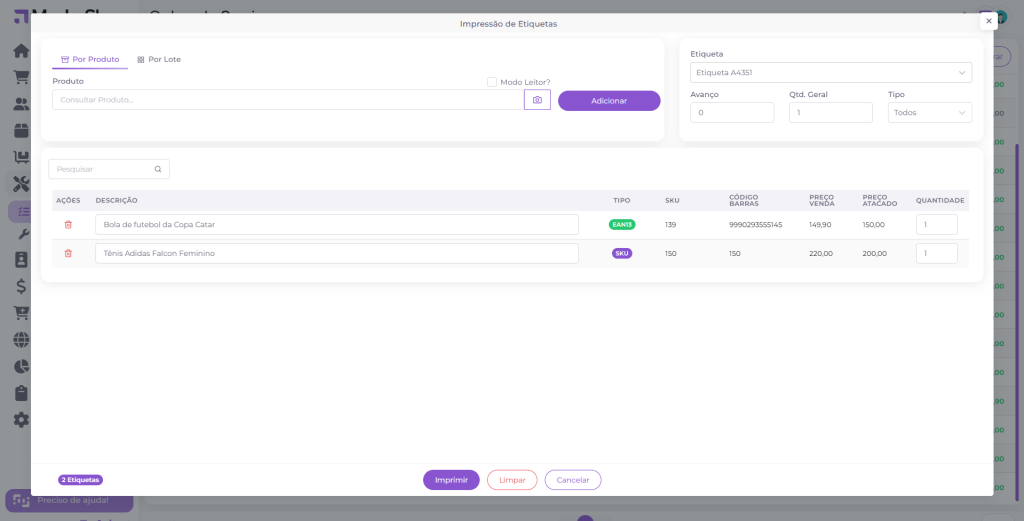Click the camera icon beside product search

coord(537,100)
